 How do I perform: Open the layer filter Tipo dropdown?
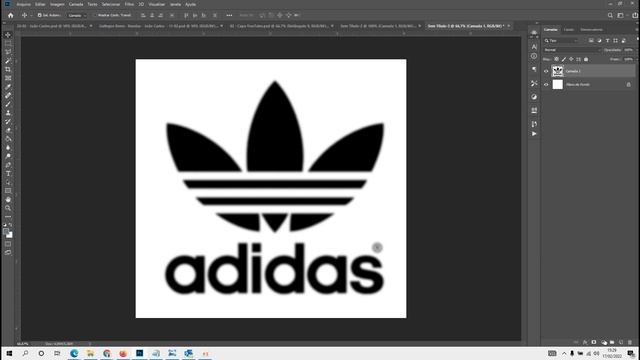pos(562,40)
